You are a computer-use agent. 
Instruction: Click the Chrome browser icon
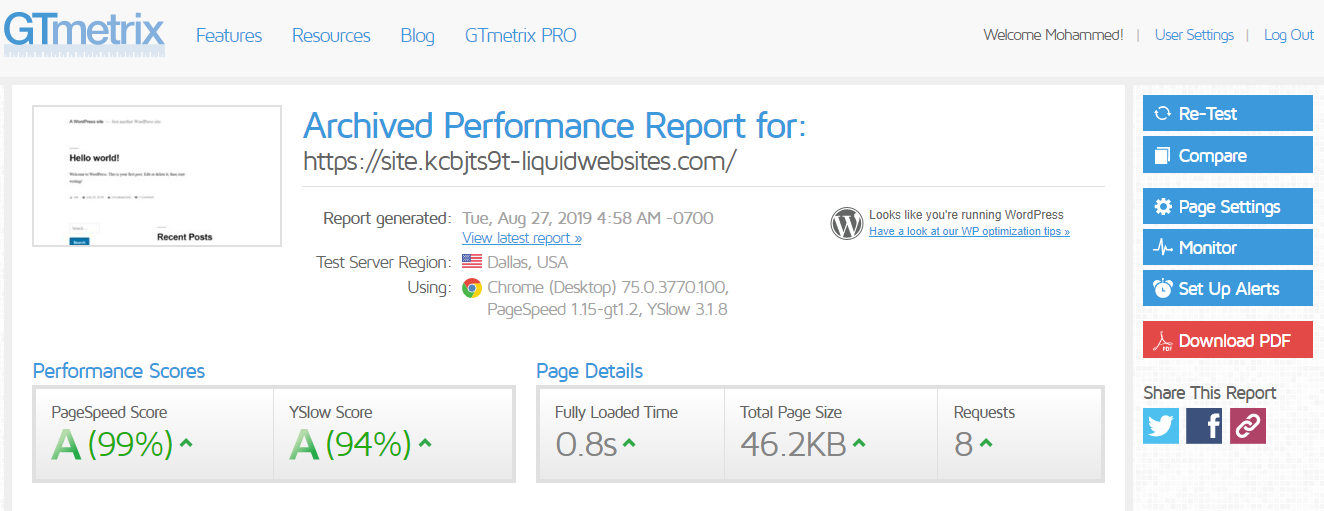pyautogui.click(x=471, y=288)
